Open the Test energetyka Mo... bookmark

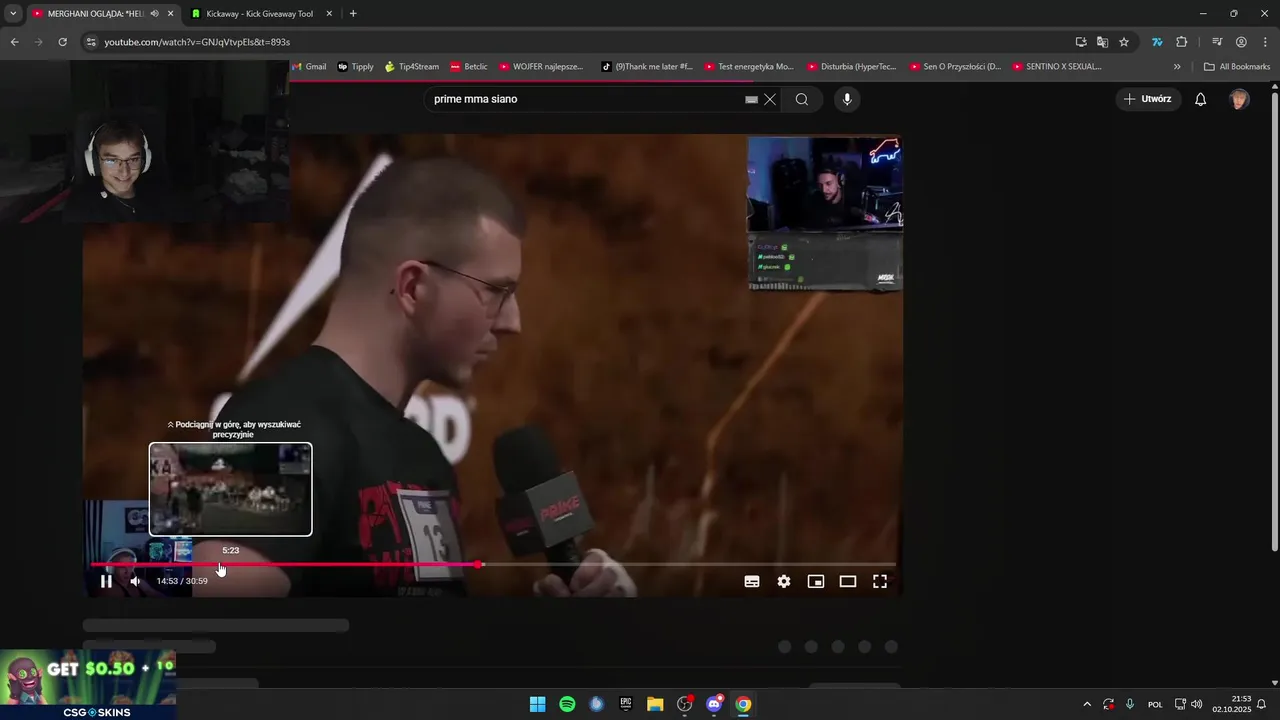pyautogui.click(x=748, y=67)
